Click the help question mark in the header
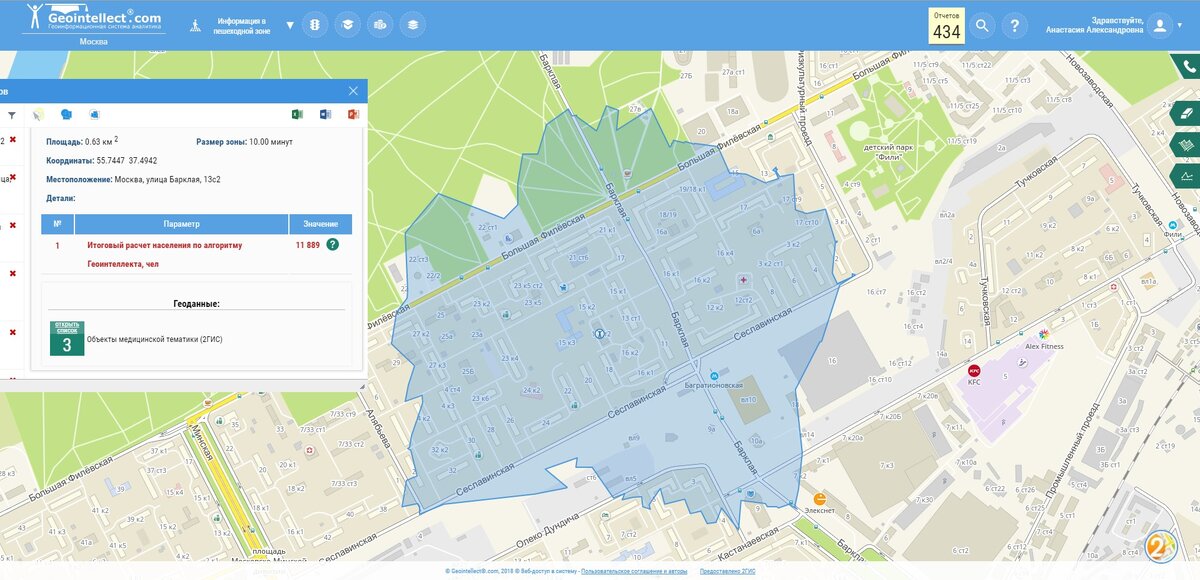The width and height of the screenshot is (1200, 580). tap(1015, 26)
